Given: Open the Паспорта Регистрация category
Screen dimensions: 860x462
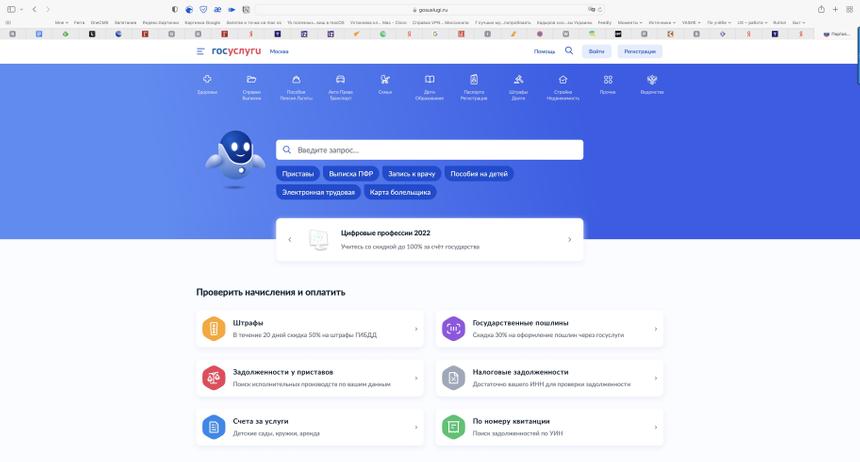Looking at the screenshot, I should coord(474,87).
